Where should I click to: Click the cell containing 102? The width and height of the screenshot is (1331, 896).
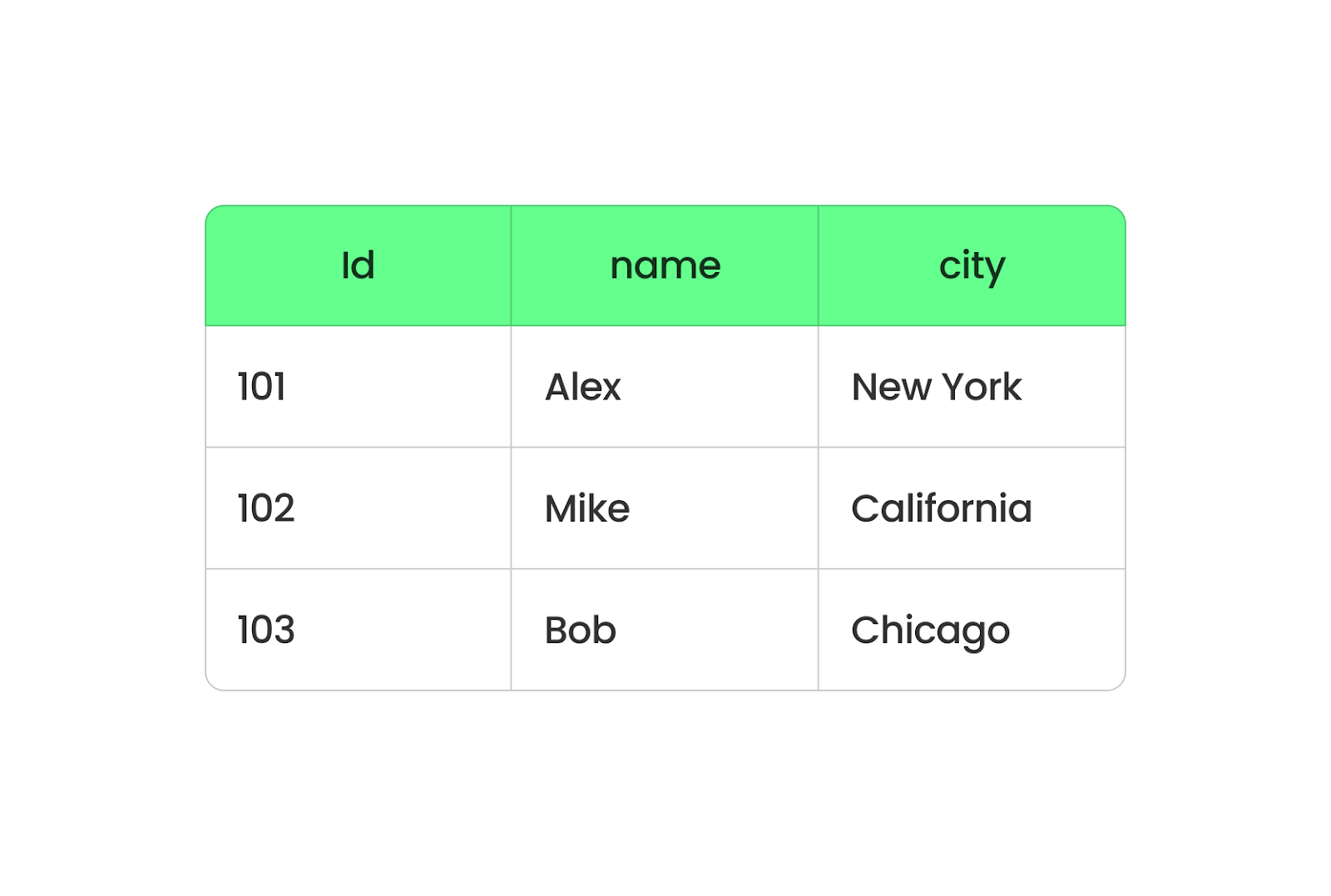[358, 508]
